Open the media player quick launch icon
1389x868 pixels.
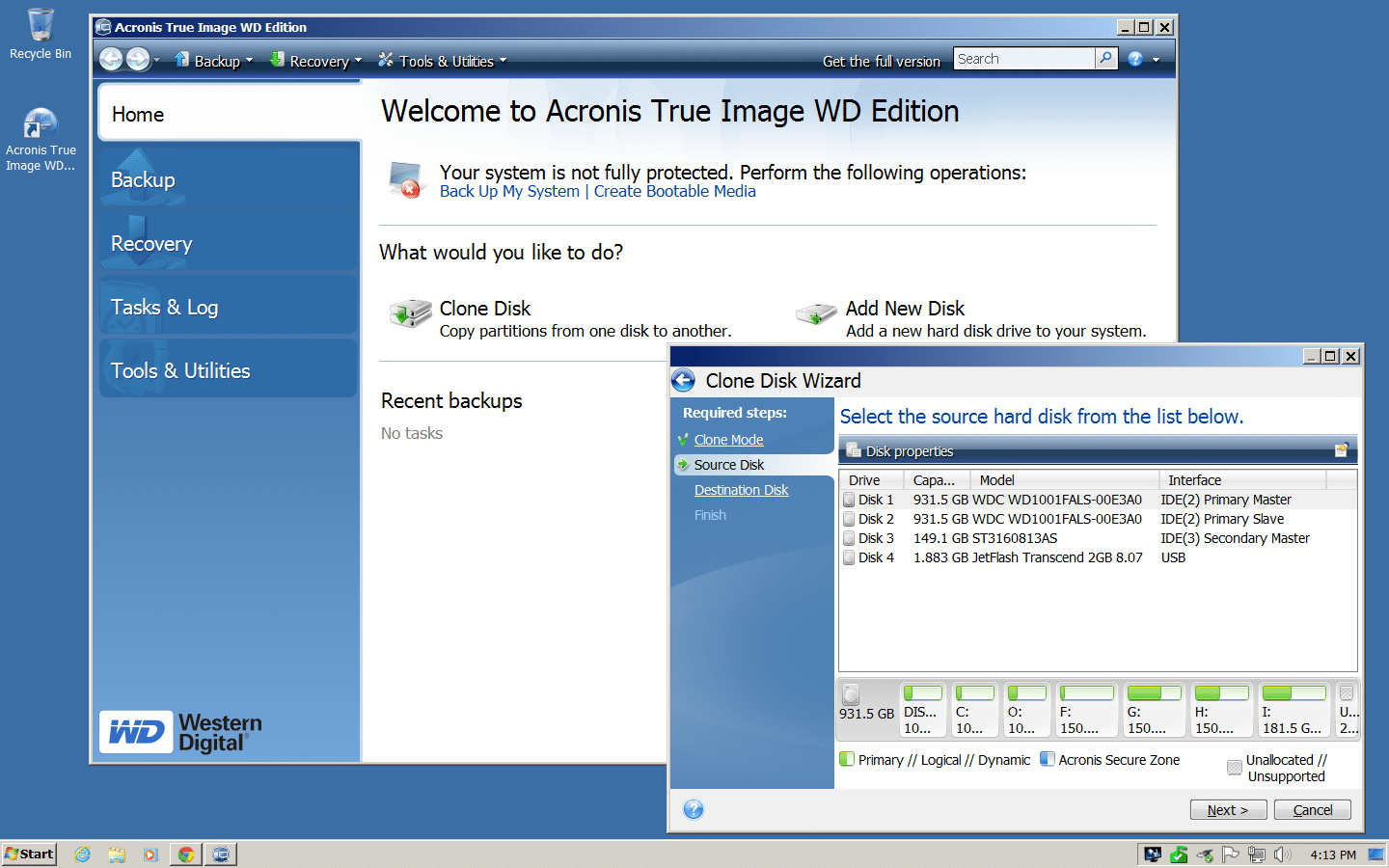(x=150, y=854)
